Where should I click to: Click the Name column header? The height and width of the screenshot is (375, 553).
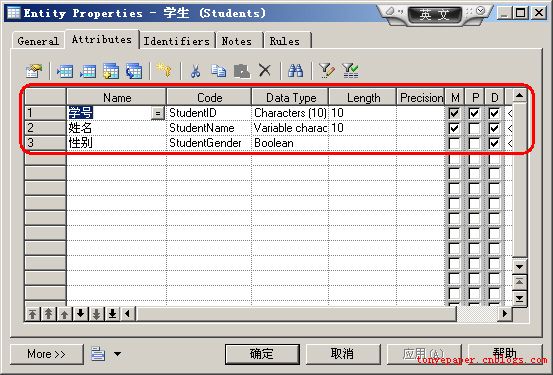[x=116, y=97]
